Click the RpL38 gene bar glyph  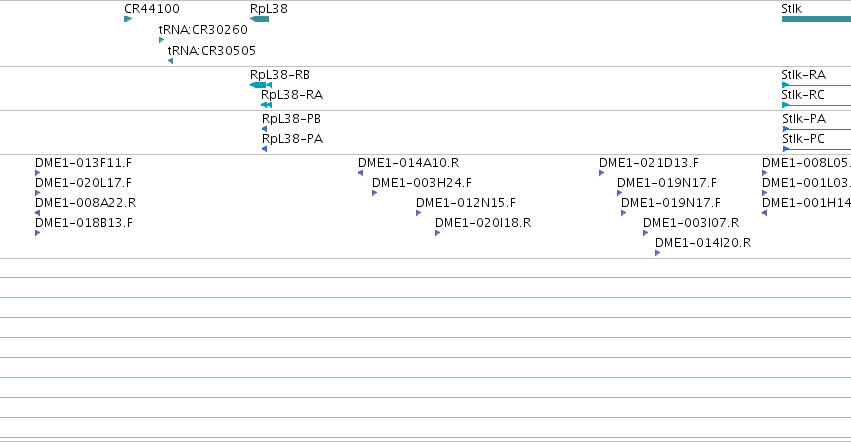click(259, 19)
